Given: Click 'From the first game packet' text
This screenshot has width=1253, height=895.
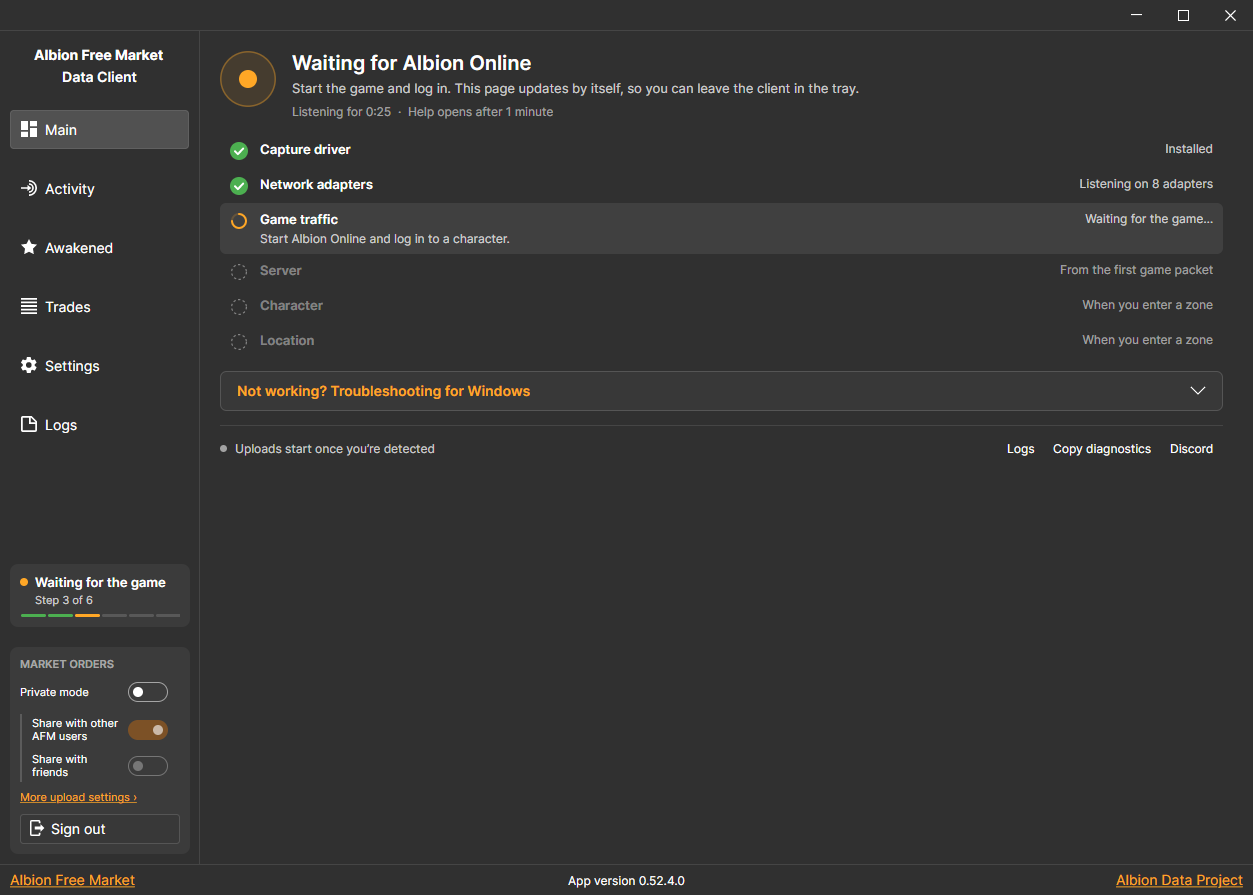Looking at the screenshot, I should click(x=1136, y=270).
